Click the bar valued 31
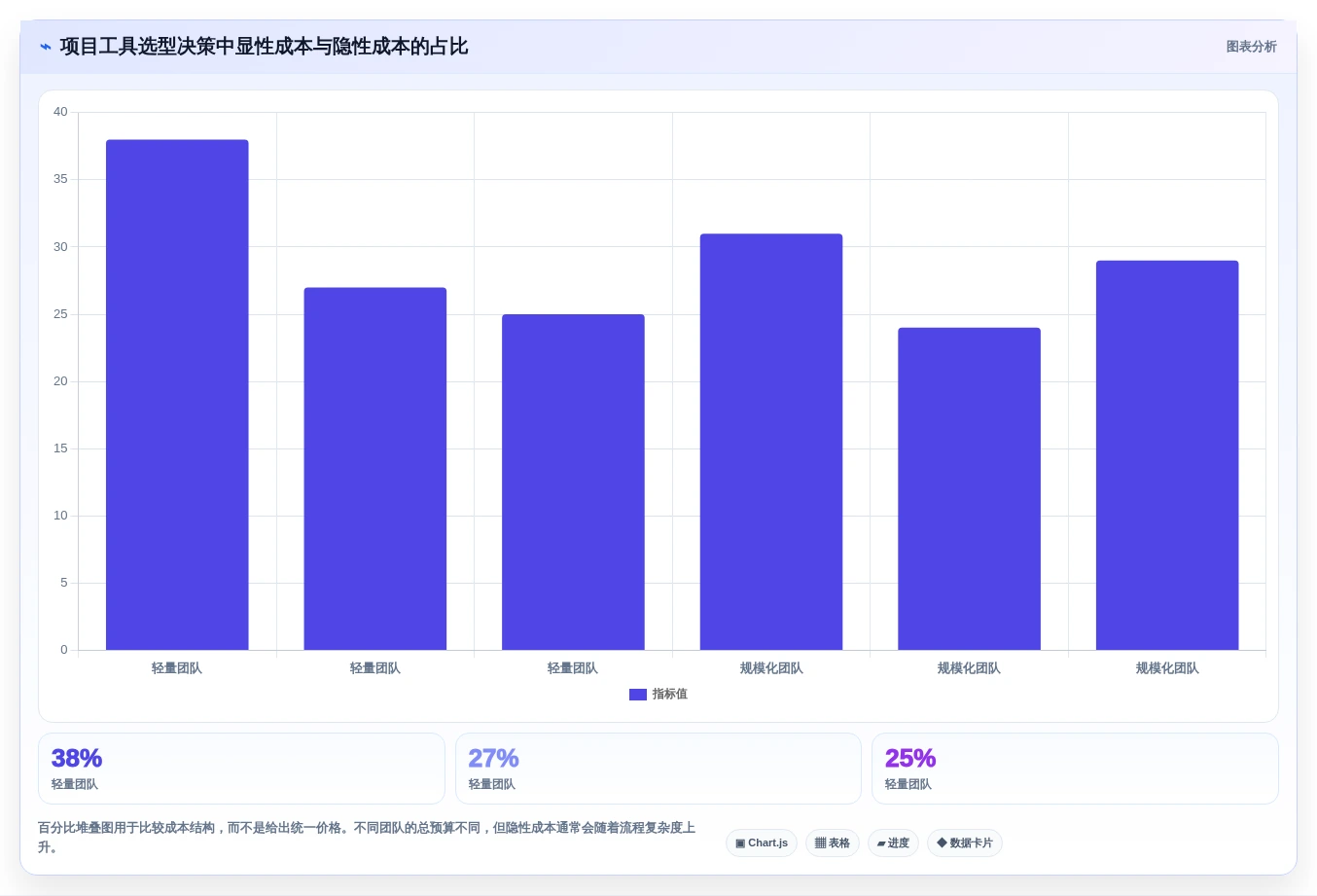1317x896 pixels. click(x=771, y=442)
